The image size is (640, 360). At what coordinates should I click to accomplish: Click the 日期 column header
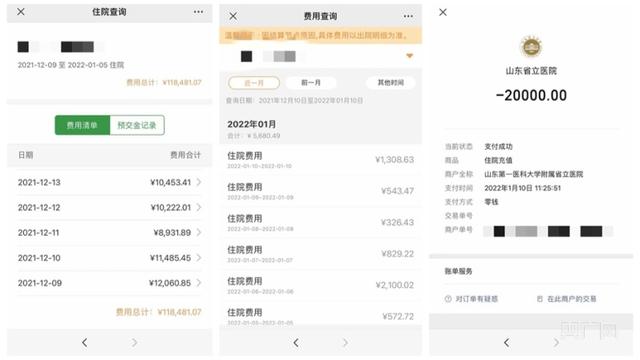click(25, 155)
